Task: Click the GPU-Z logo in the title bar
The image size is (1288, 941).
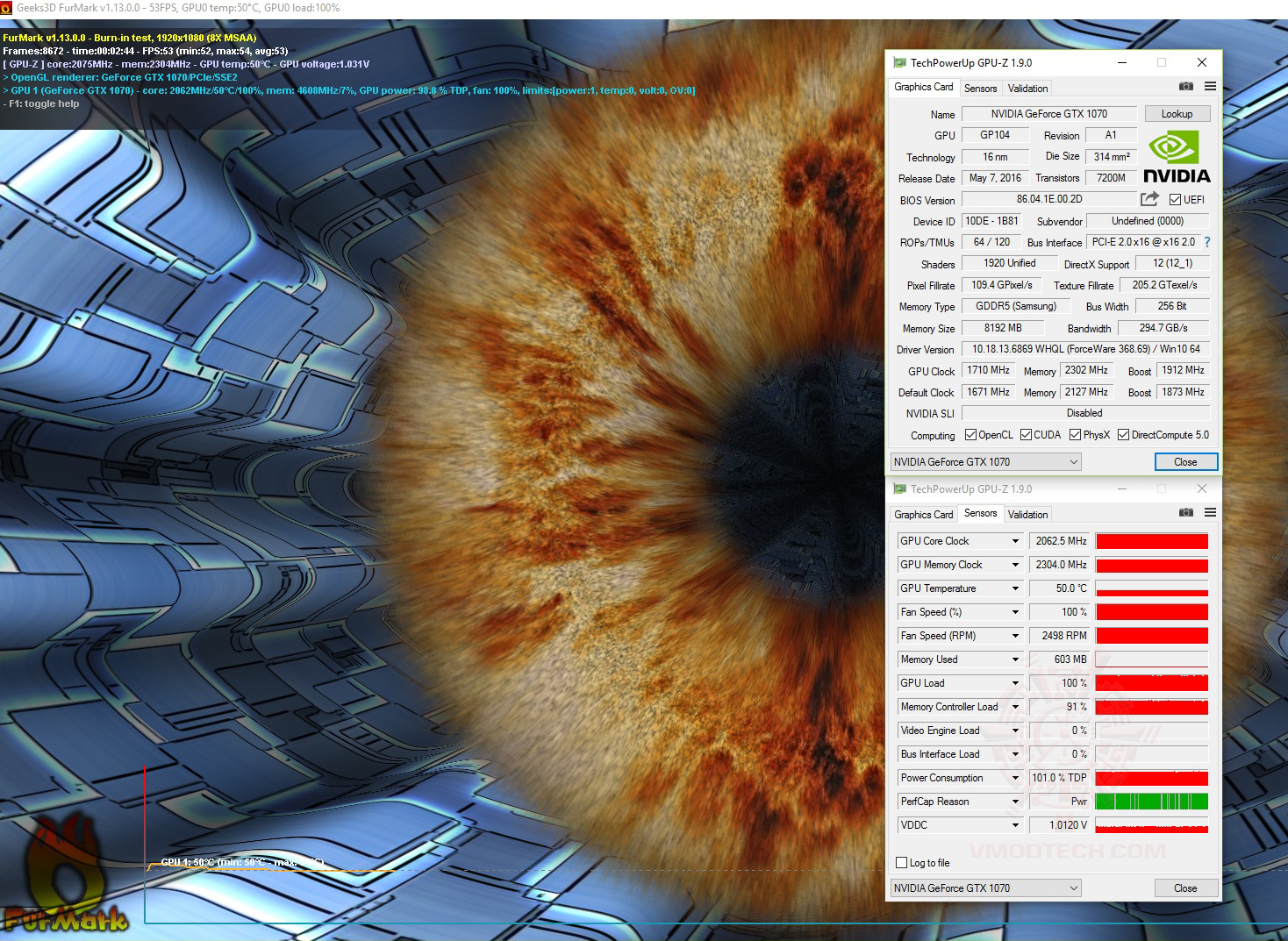Action: pyautogui.click(x=899, y=62)
